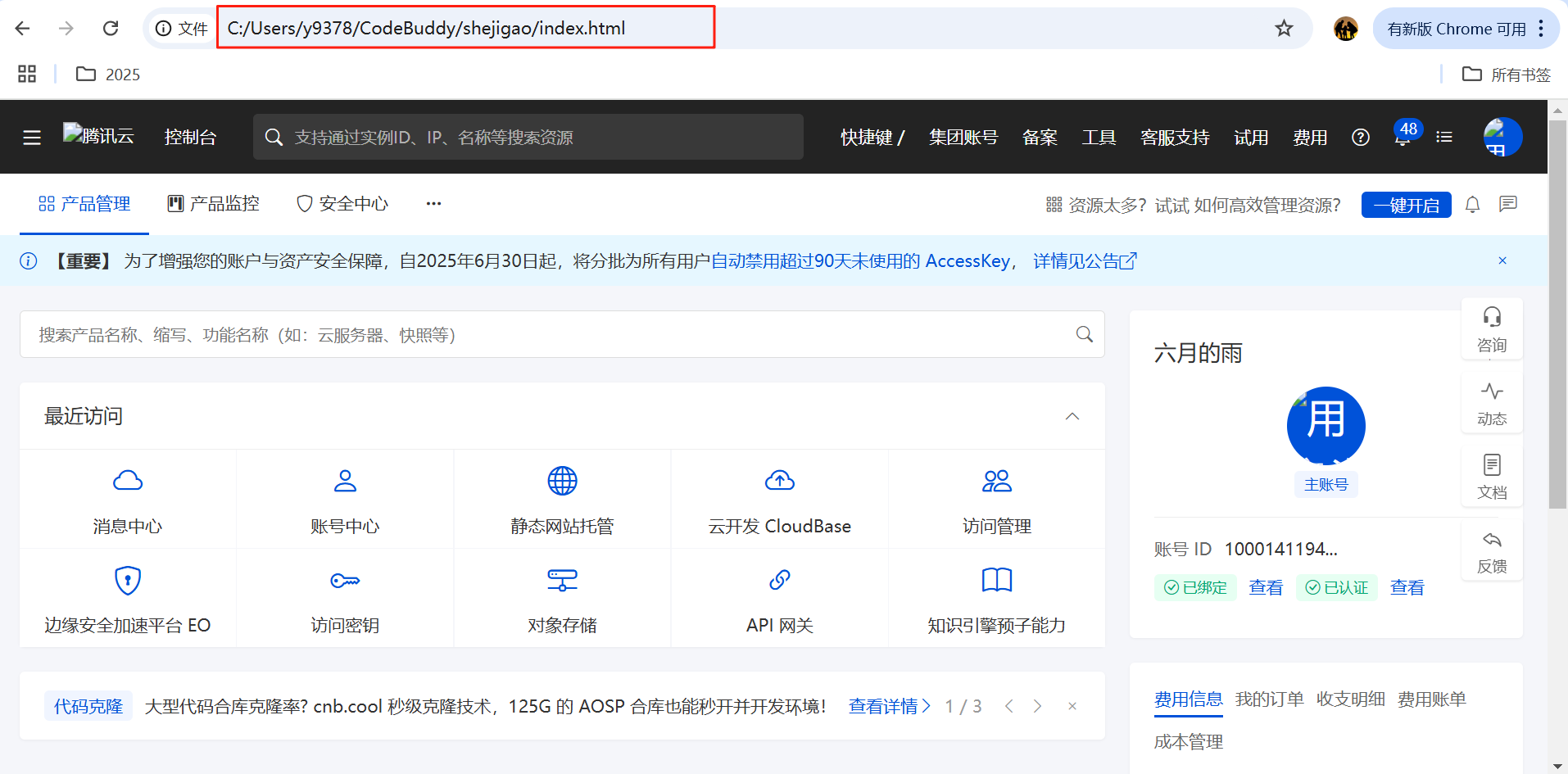This screenshot has width=1568, height=774.
Task: Click the page vertical scrollbar
Action: tap(1557, 315)
